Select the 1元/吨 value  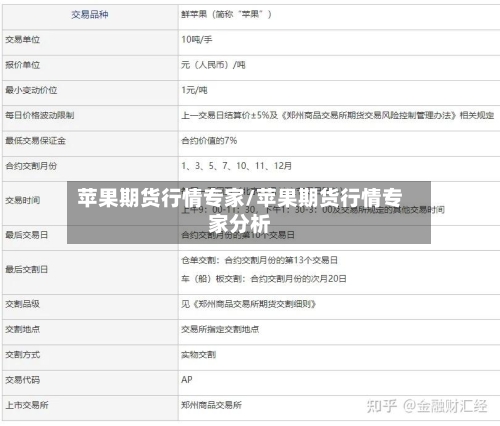(x=194, y=90)
